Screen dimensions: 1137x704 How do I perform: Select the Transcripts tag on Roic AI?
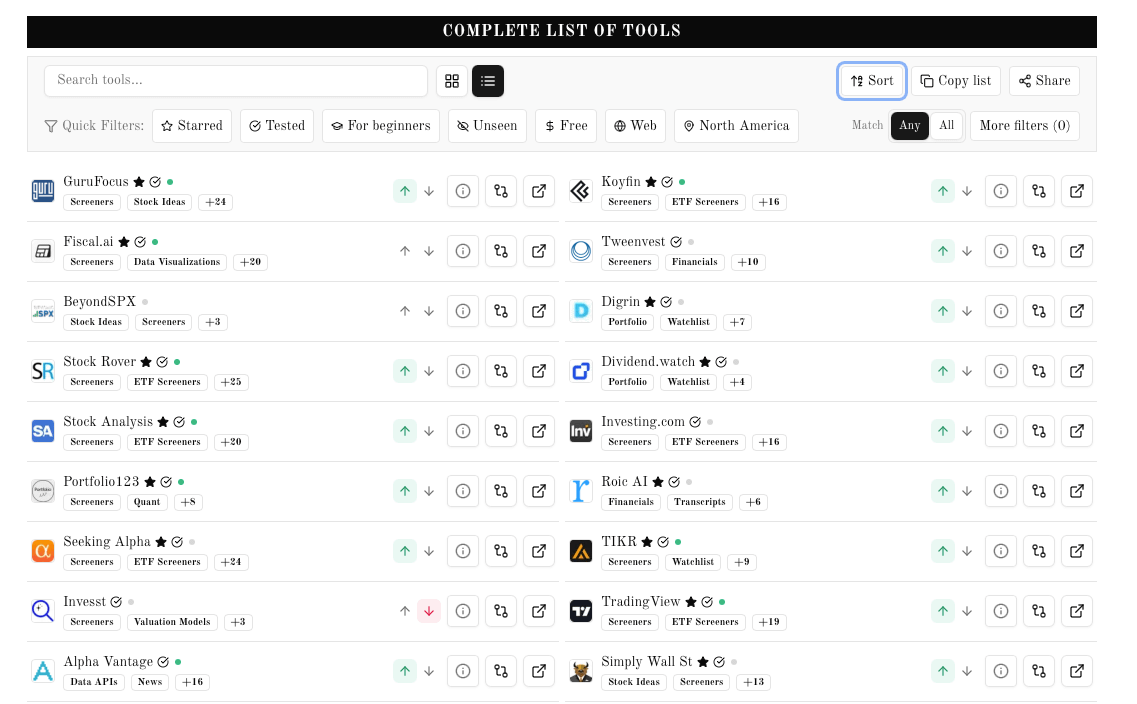coord(699,502)
